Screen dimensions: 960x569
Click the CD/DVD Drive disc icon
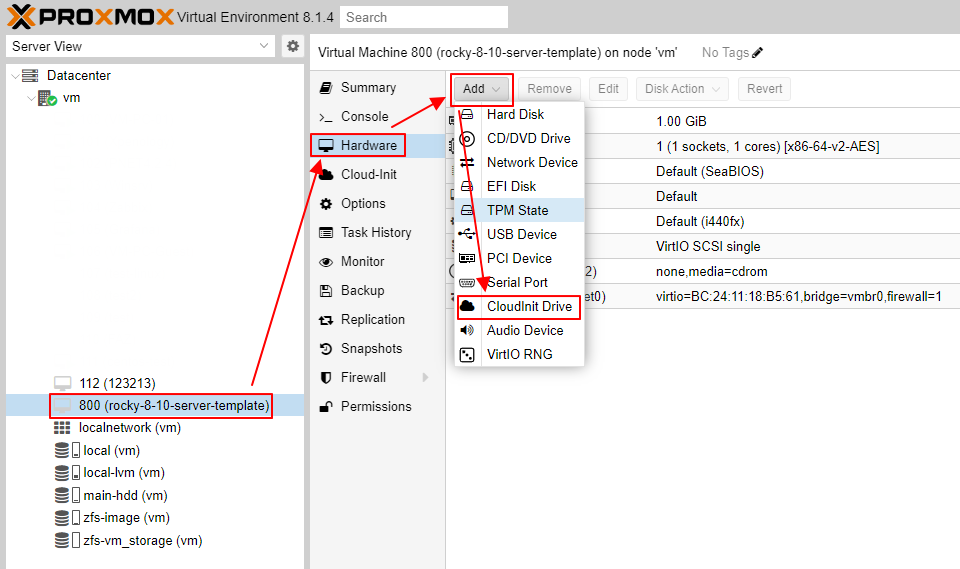pos(467,138)
